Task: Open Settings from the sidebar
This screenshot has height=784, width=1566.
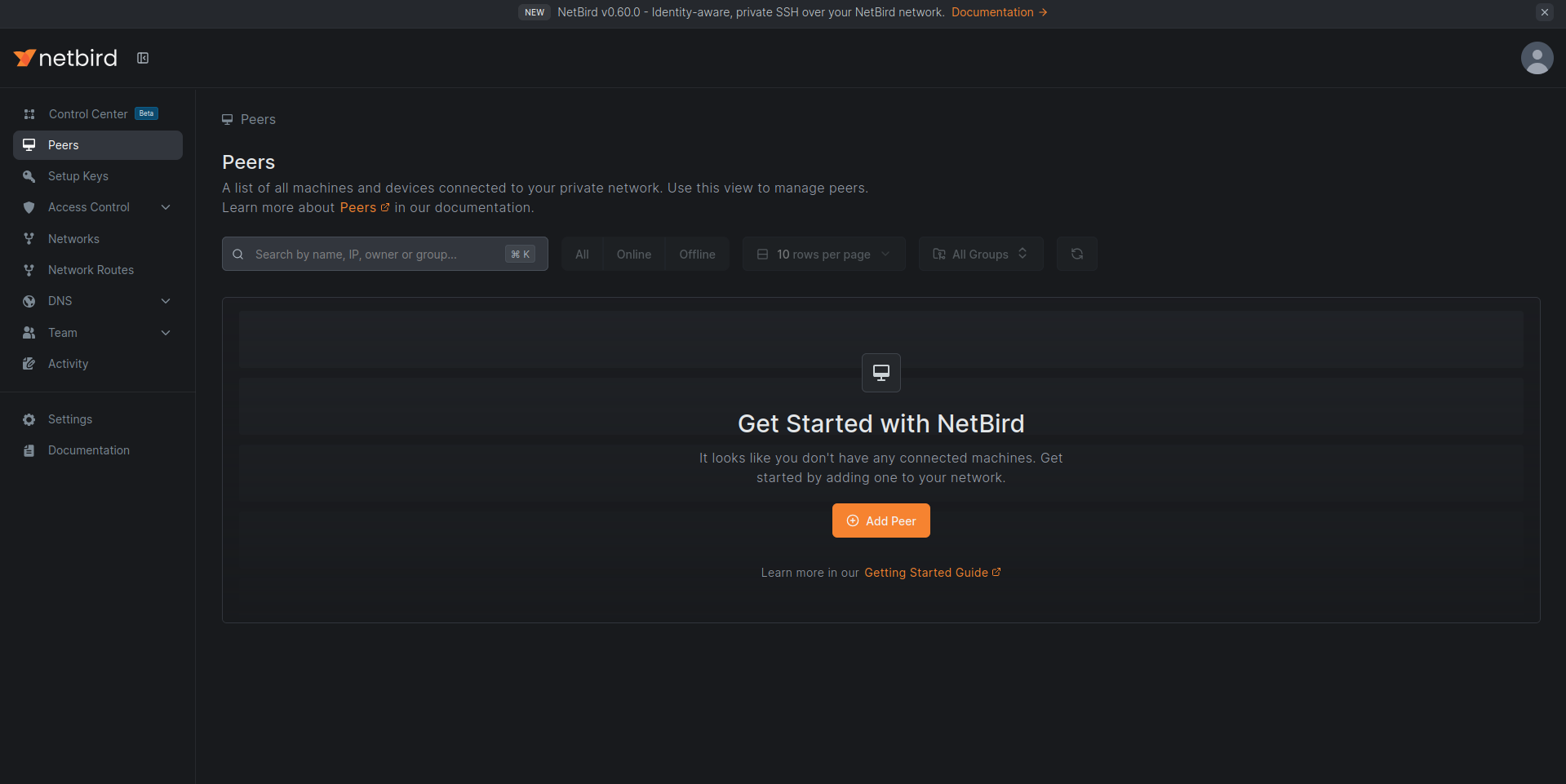Action: 70,419
